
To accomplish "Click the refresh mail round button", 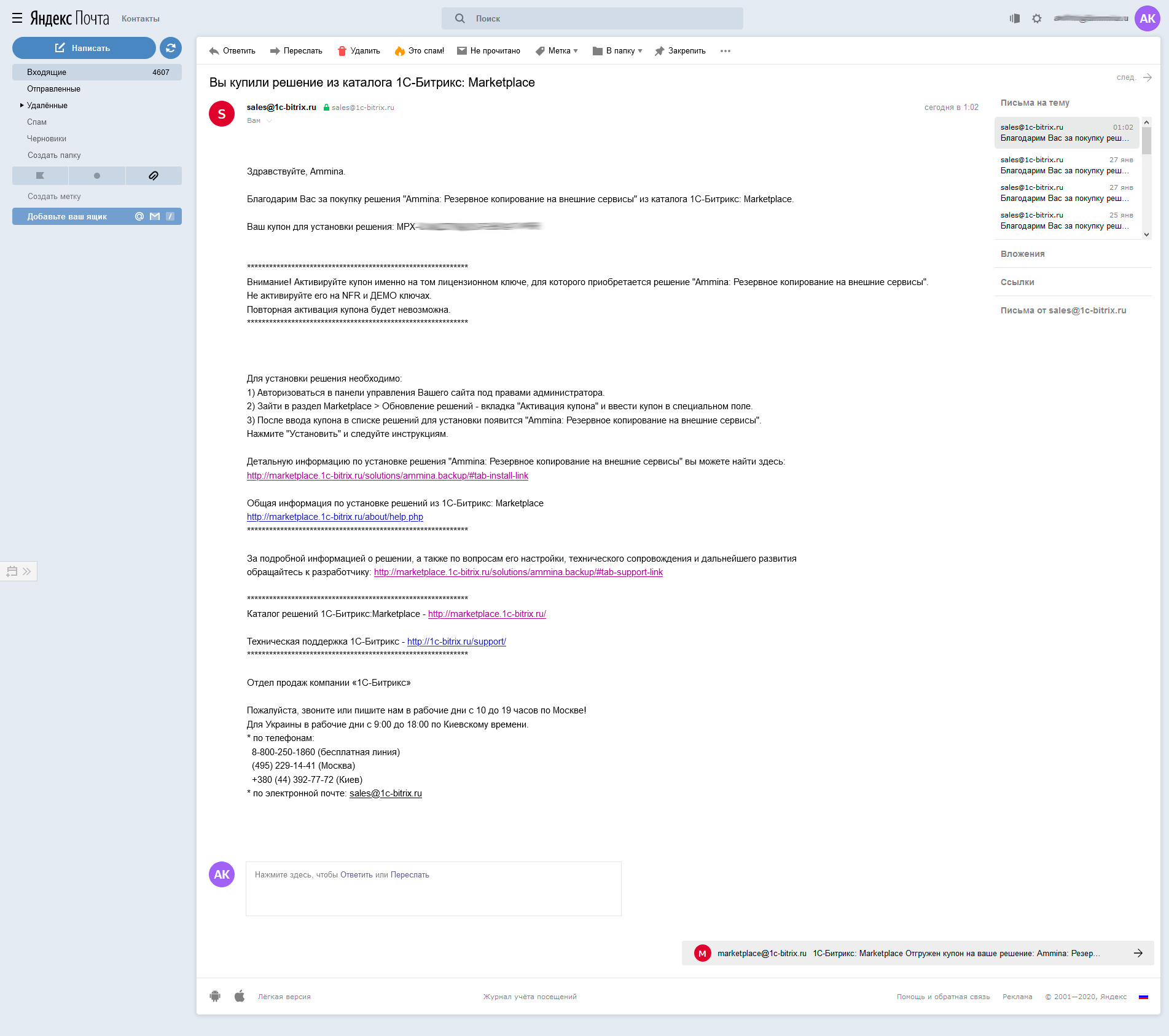I will click(171, 48).
